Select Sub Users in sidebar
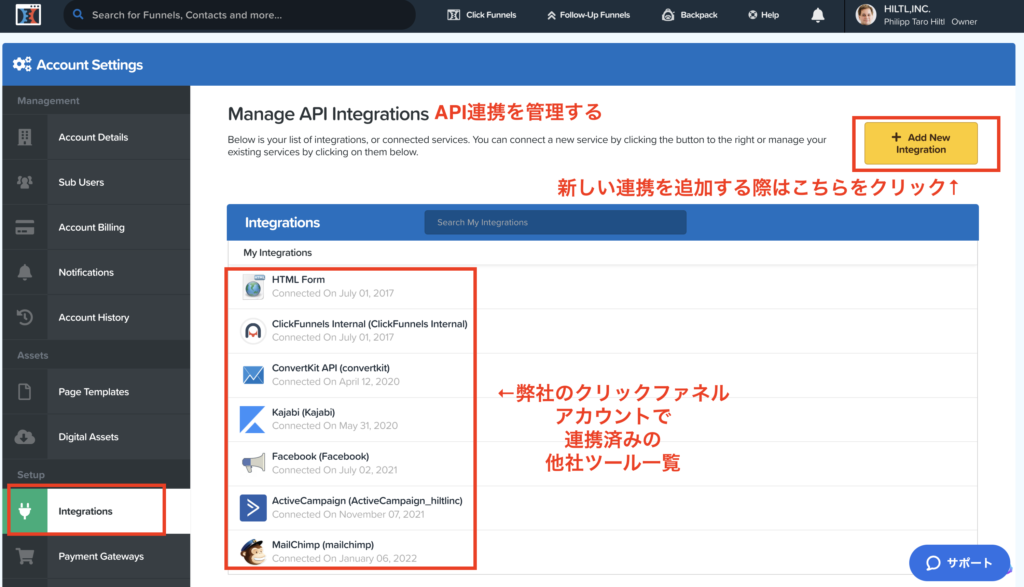1024x587 pixels. point(97,182)
